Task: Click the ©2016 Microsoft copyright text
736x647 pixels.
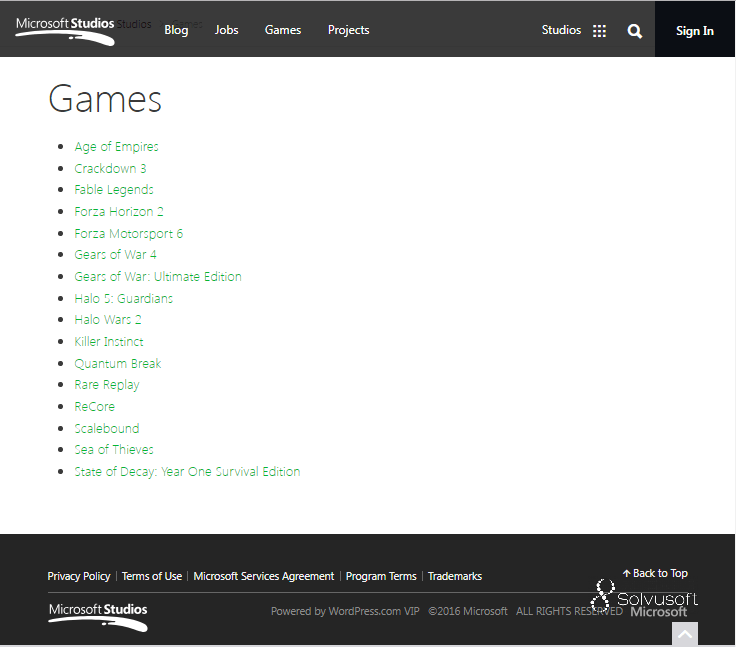Action: click(468, 611)
